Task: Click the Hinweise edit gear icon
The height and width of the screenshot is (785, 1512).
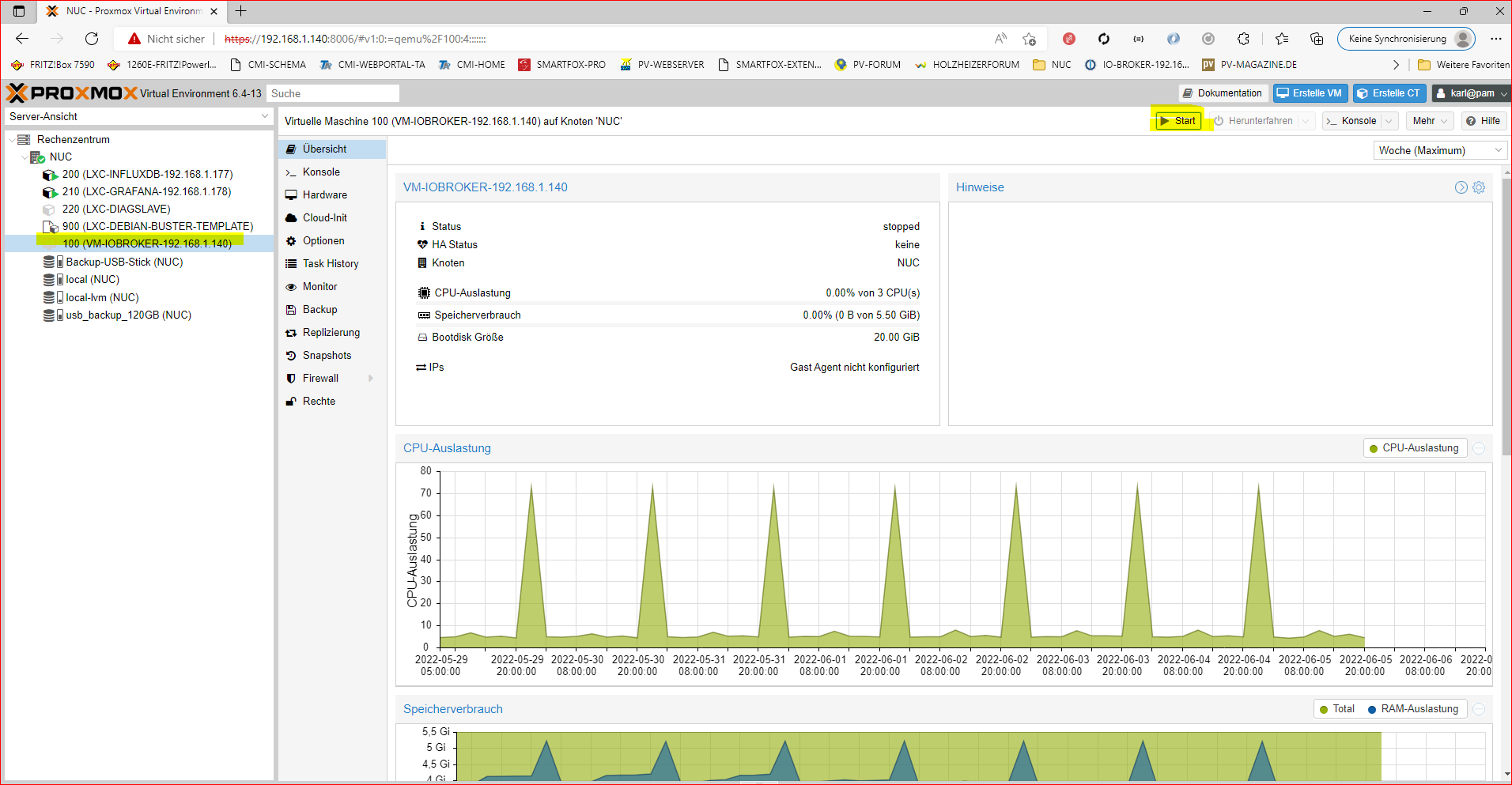Action: pos(1479,187)
